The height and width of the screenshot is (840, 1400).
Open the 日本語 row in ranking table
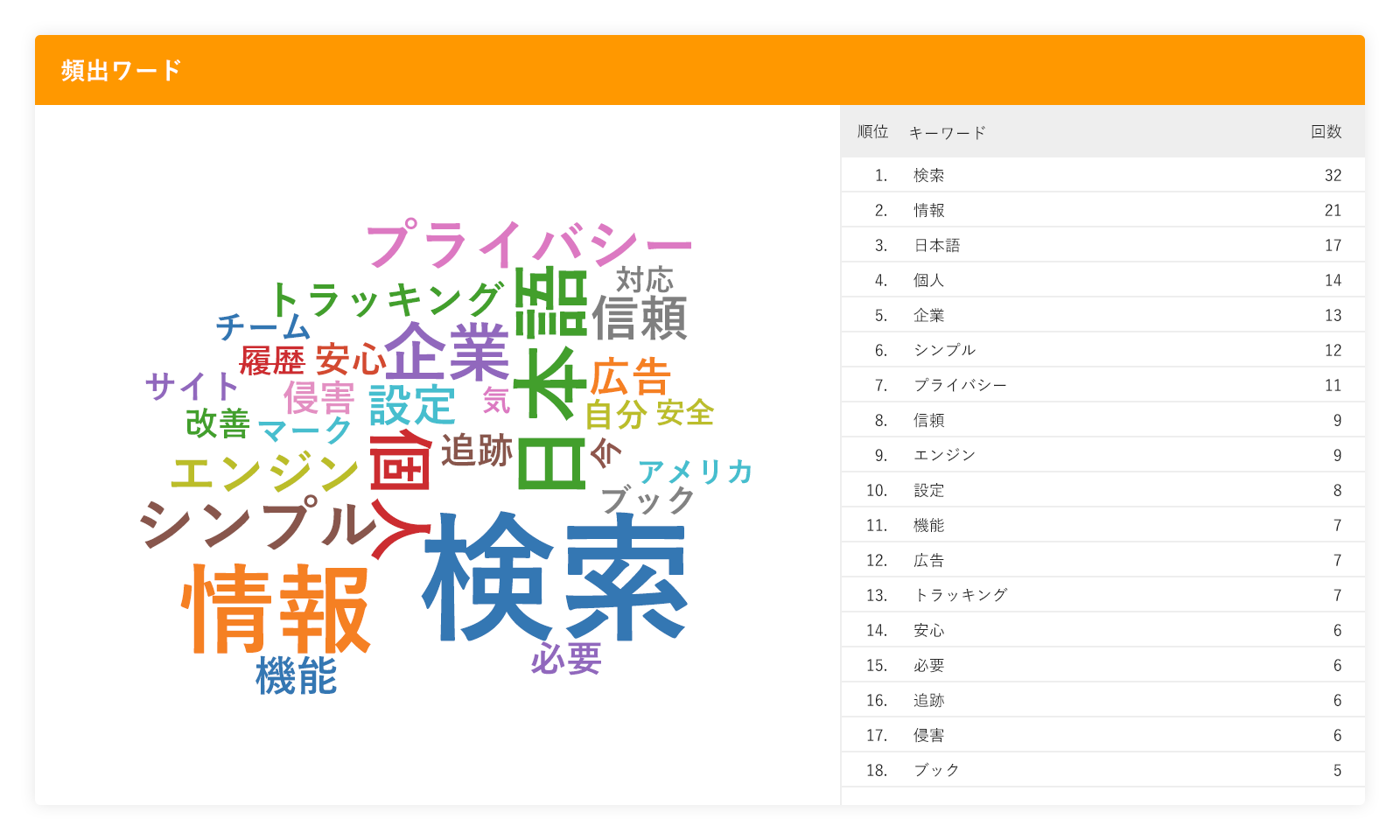click(x=1102, y=245)
